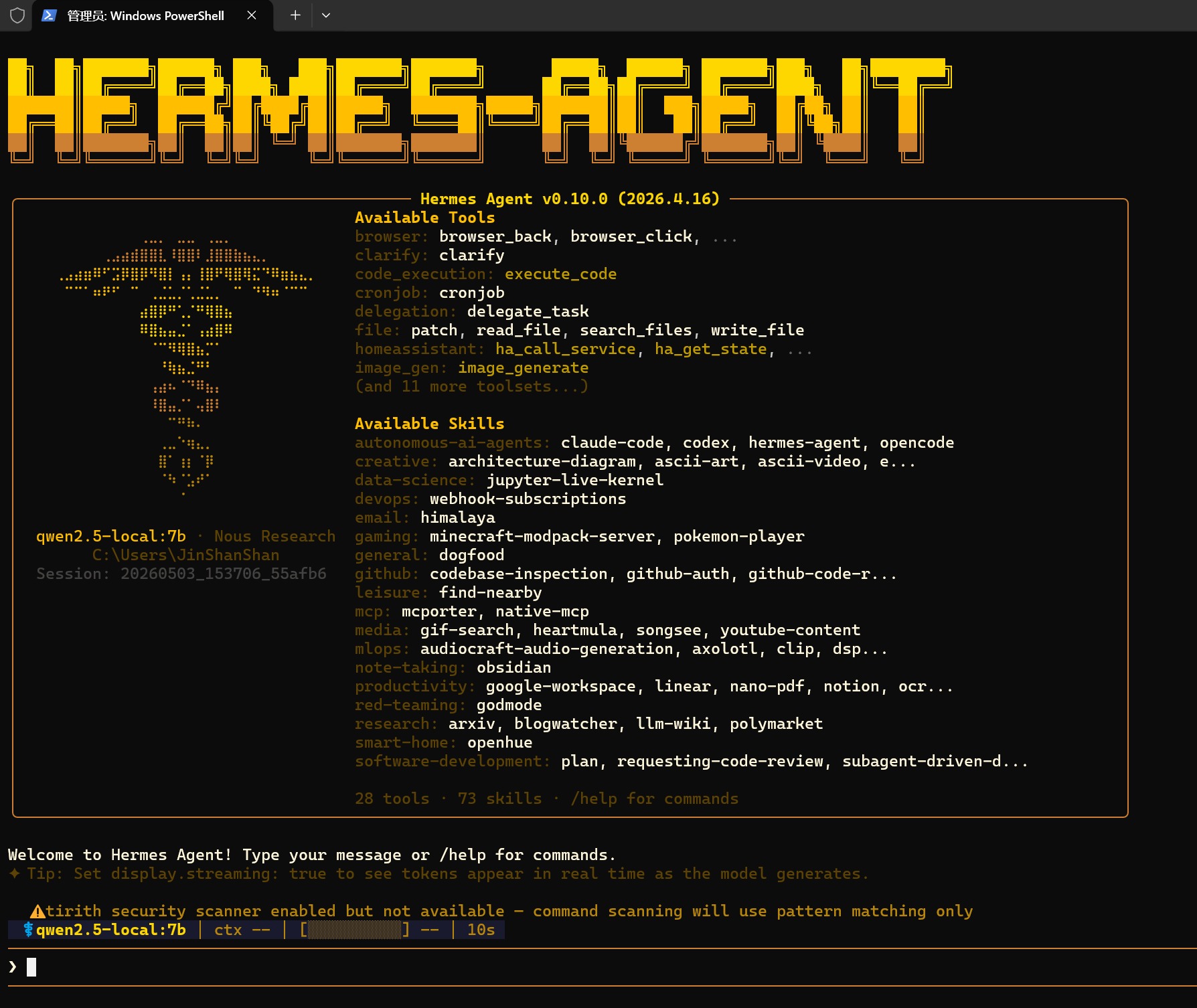
Task: Close the Windows PowerShell tab
Action: [x=252, y=15]
